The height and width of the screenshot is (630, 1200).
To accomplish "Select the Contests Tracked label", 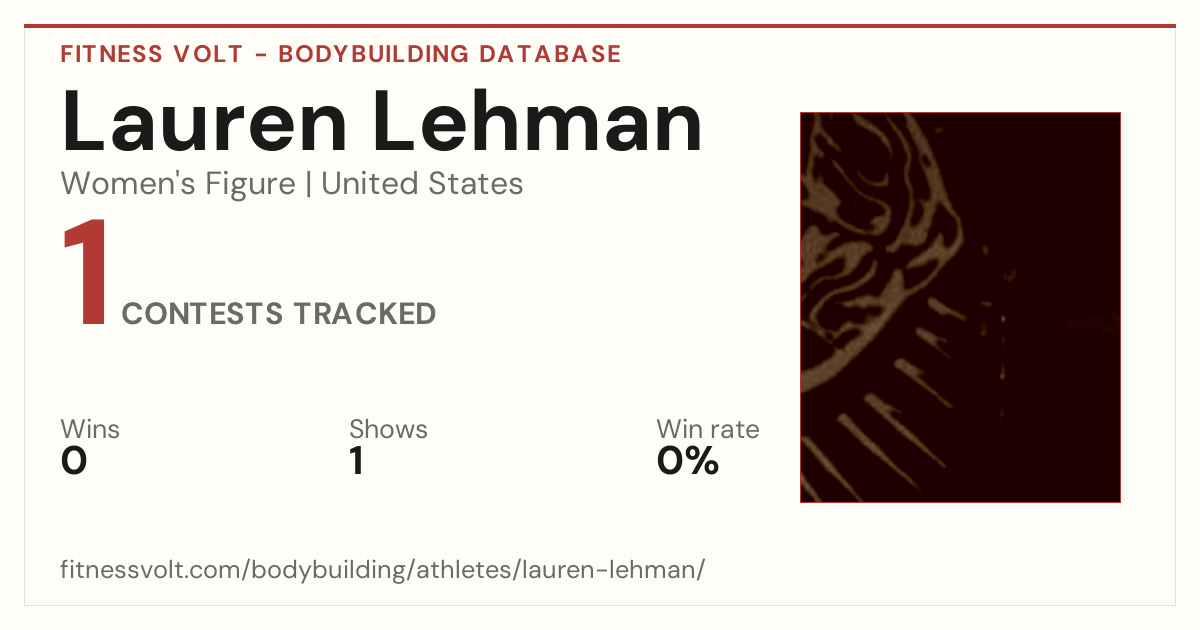I will coord(279,314).
